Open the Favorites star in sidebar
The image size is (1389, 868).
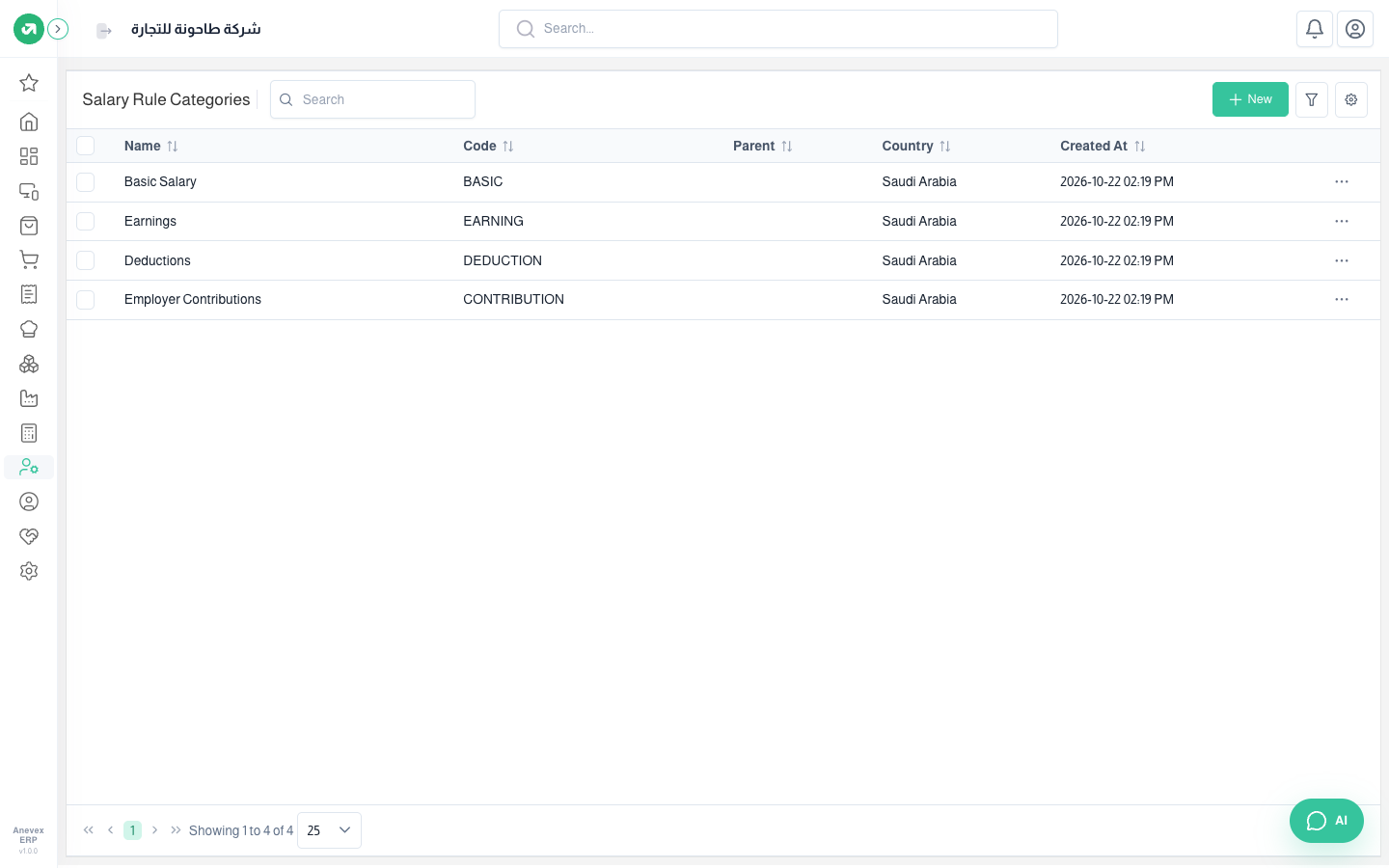(29, 83)
